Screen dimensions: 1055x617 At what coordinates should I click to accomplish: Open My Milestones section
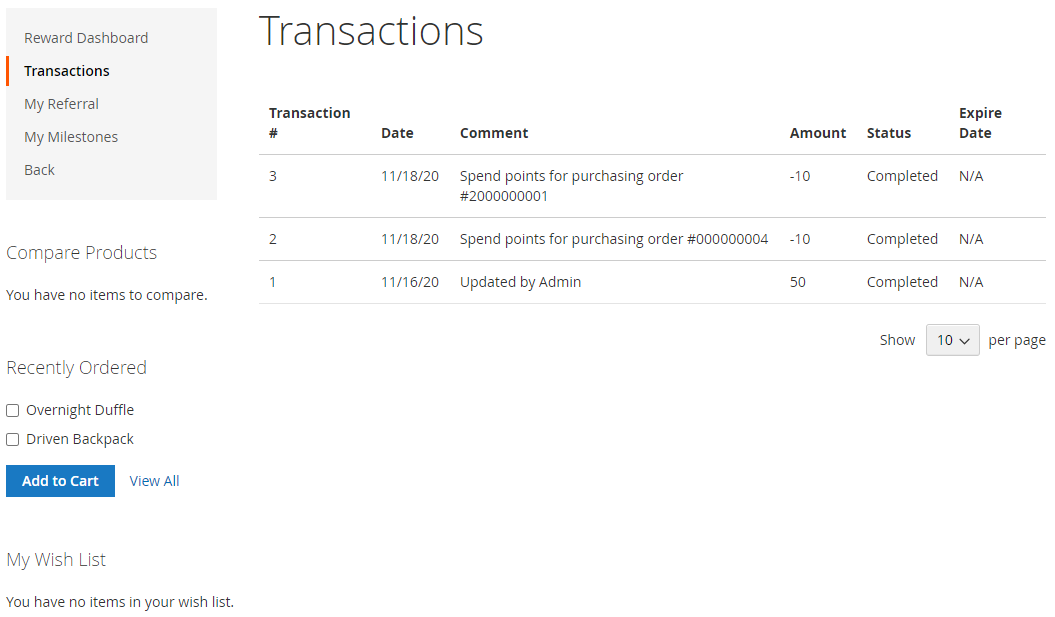coord(71,137)
